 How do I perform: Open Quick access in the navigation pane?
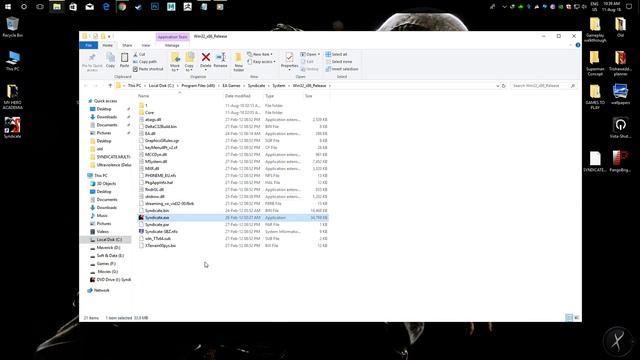tap(105, 101)
